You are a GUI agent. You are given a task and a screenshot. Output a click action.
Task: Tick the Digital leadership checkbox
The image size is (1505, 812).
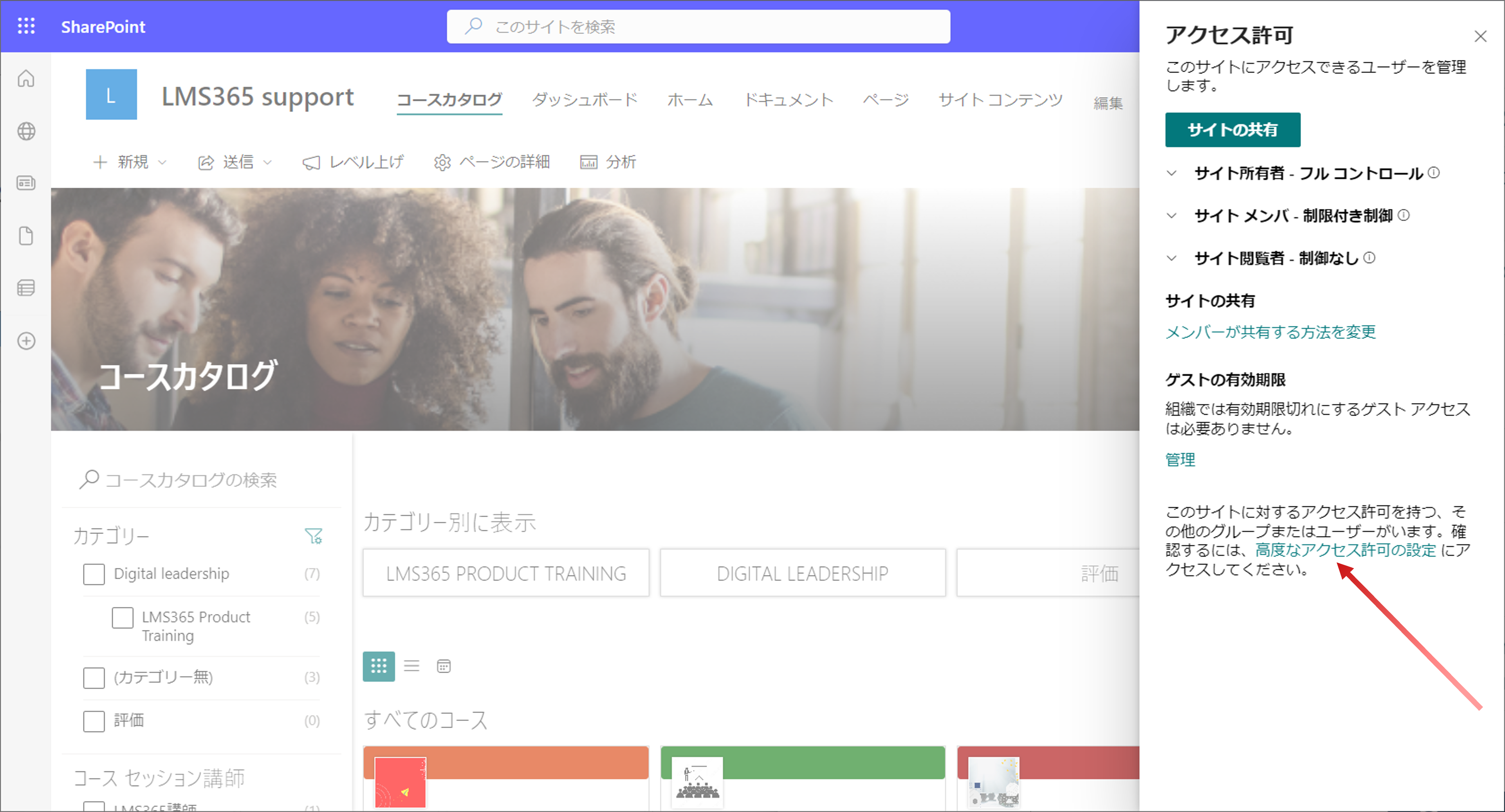point(94,574)
